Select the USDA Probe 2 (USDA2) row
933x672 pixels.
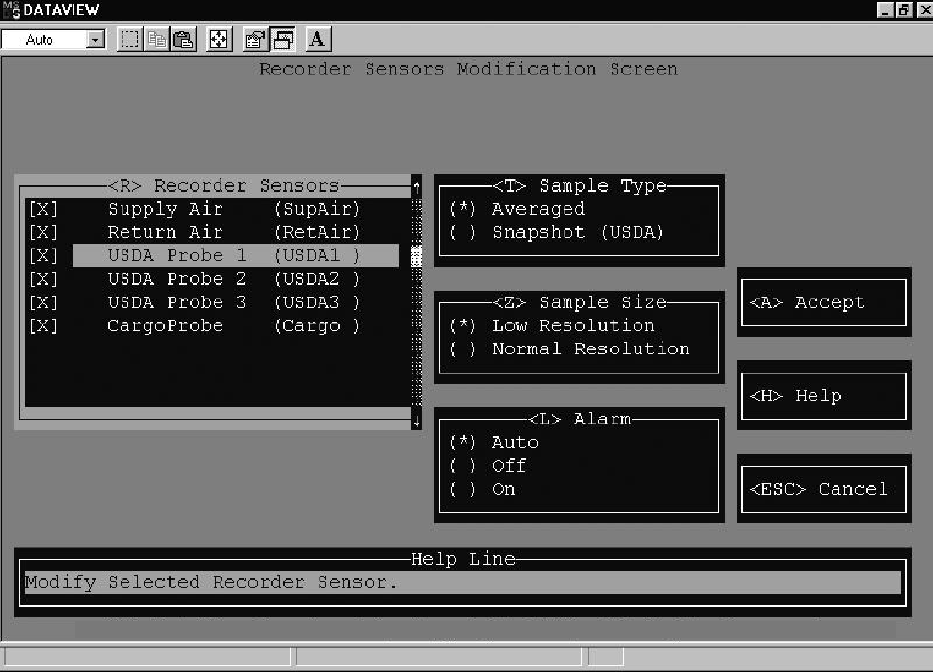[x=234, y=279]
